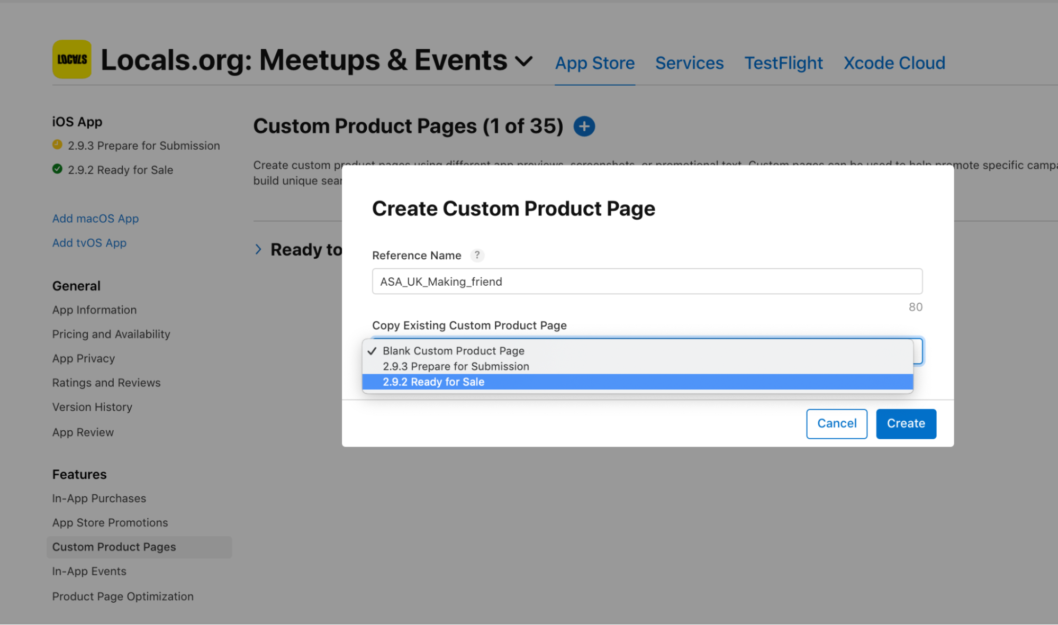Switch to the TestFlight tab

point(783,62)
